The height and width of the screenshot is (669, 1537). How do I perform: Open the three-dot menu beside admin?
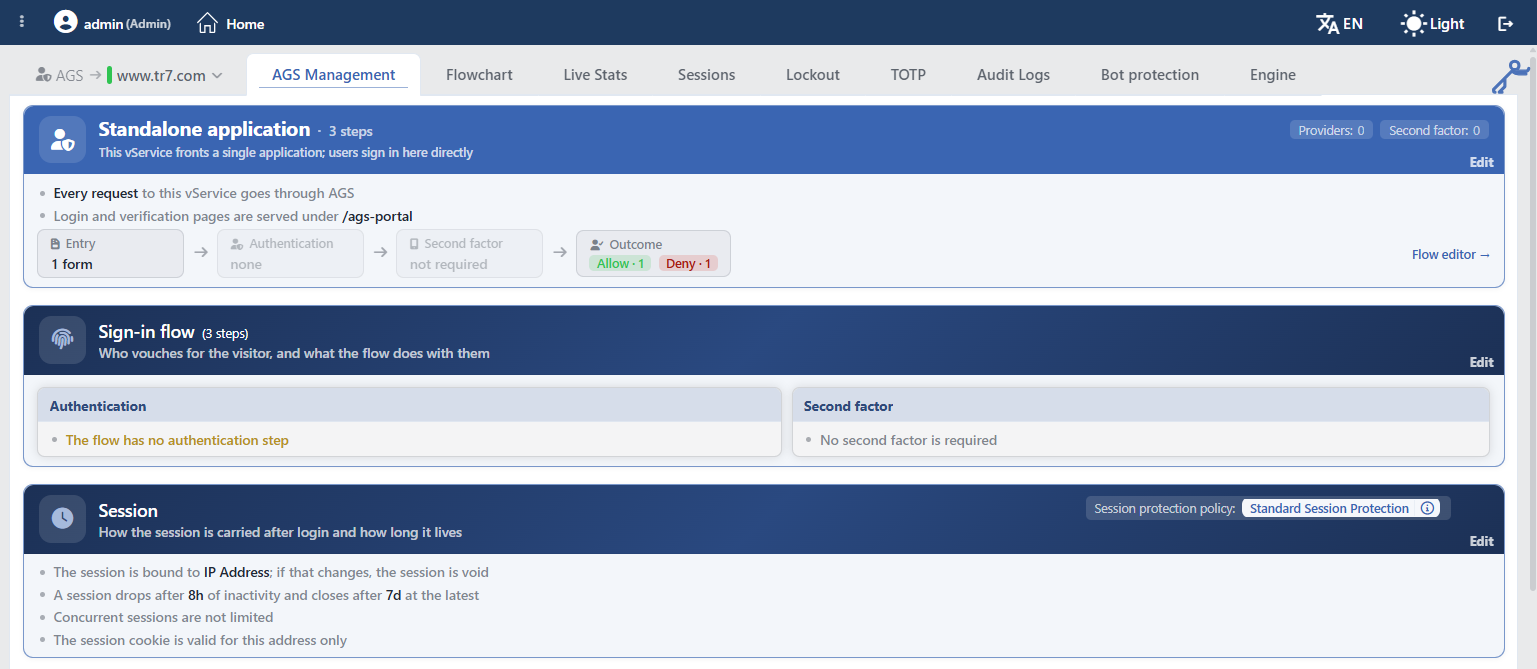point(22,22)
